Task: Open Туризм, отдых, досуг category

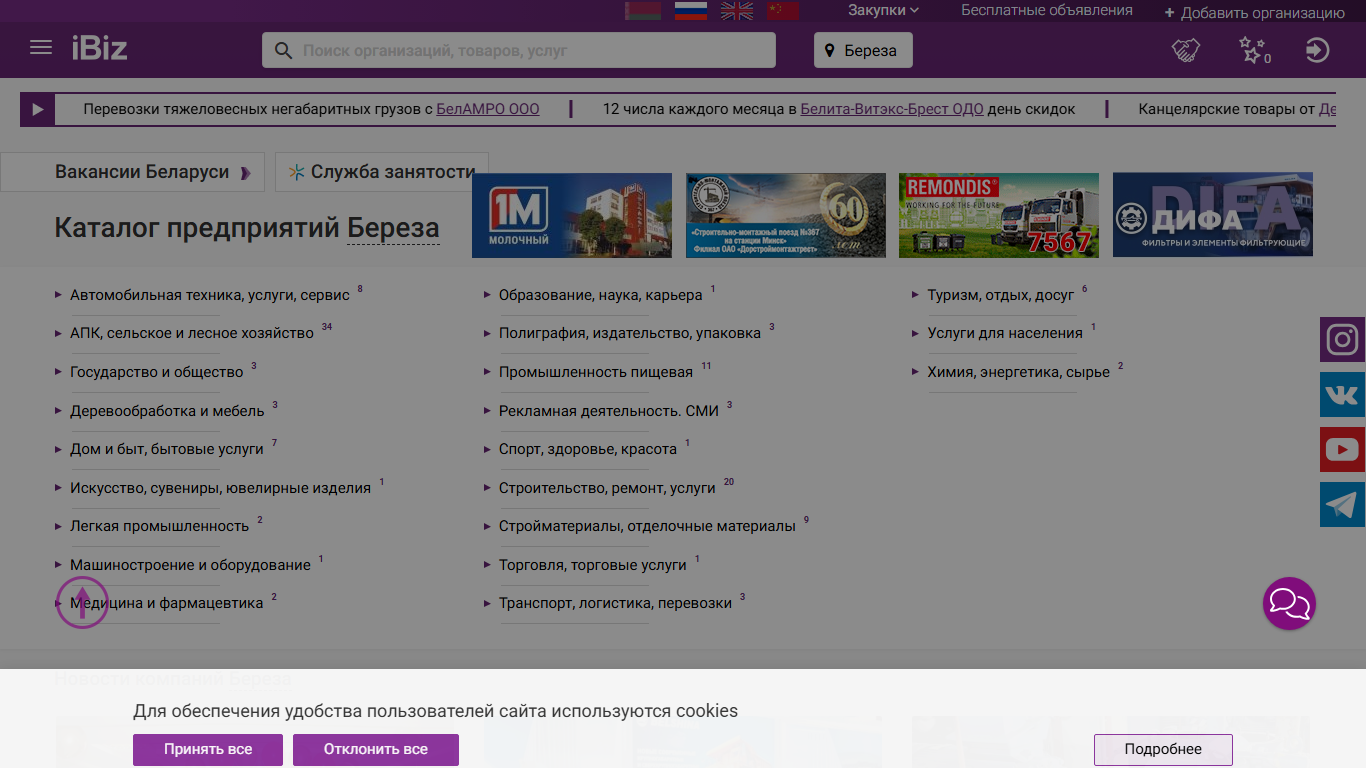Action: pos(1001,295)
